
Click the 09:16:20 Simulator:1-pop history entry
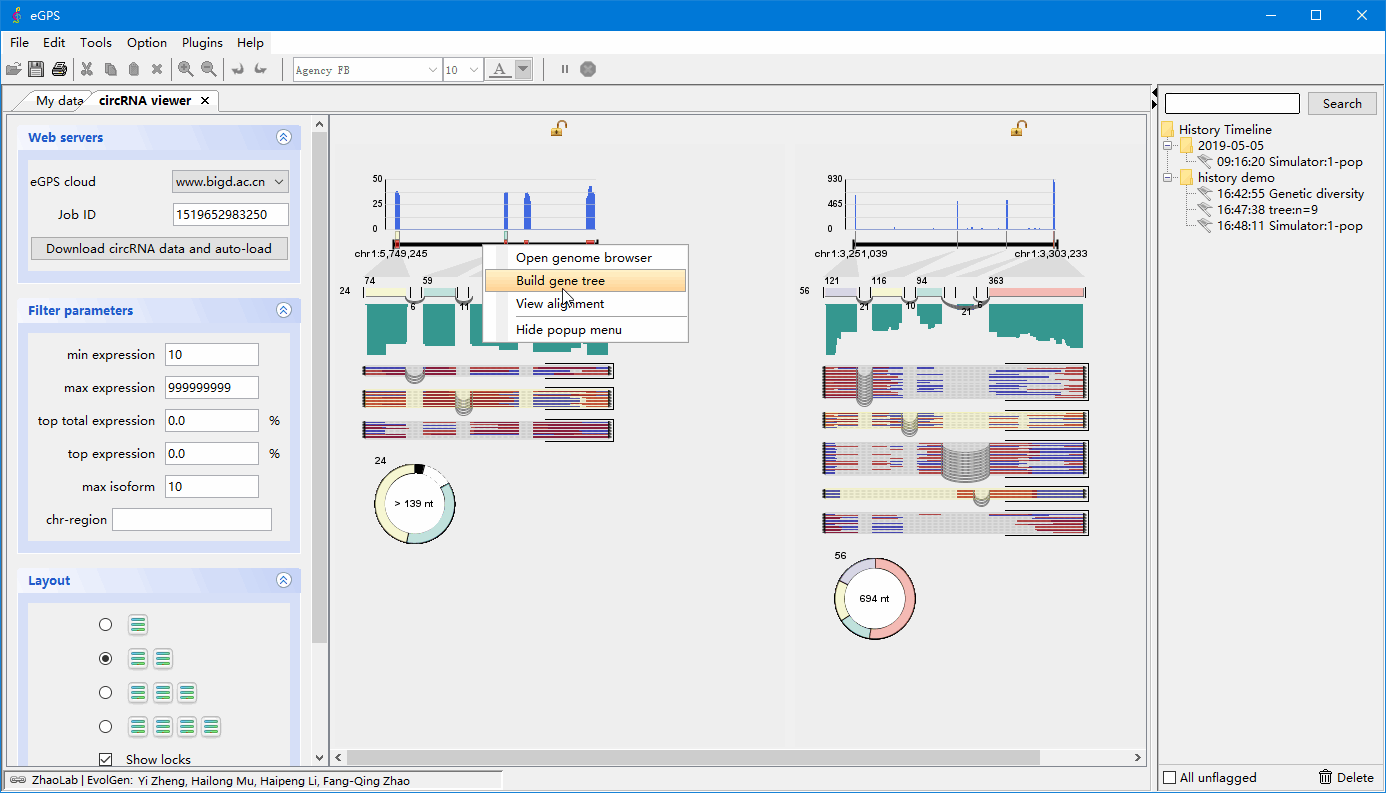click(x=1289, y=161)
